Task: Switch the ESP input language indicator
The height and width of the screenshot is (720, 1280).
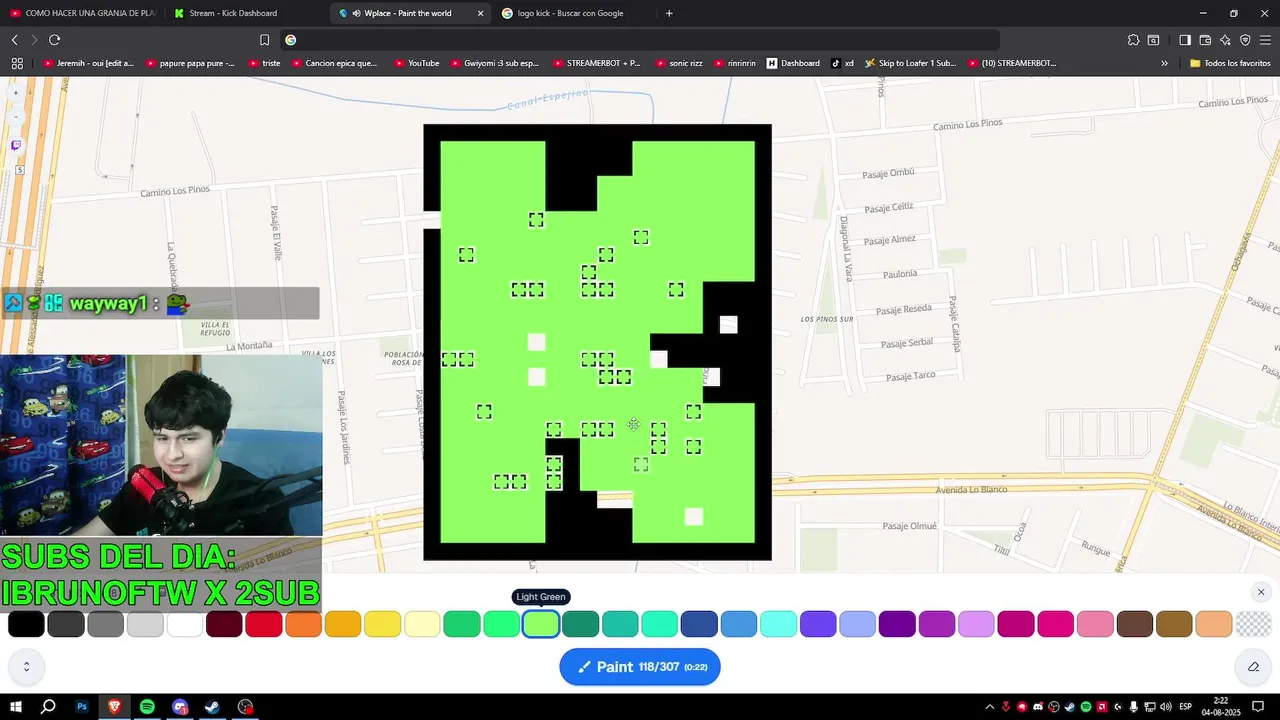Action: pos(1185,707)
